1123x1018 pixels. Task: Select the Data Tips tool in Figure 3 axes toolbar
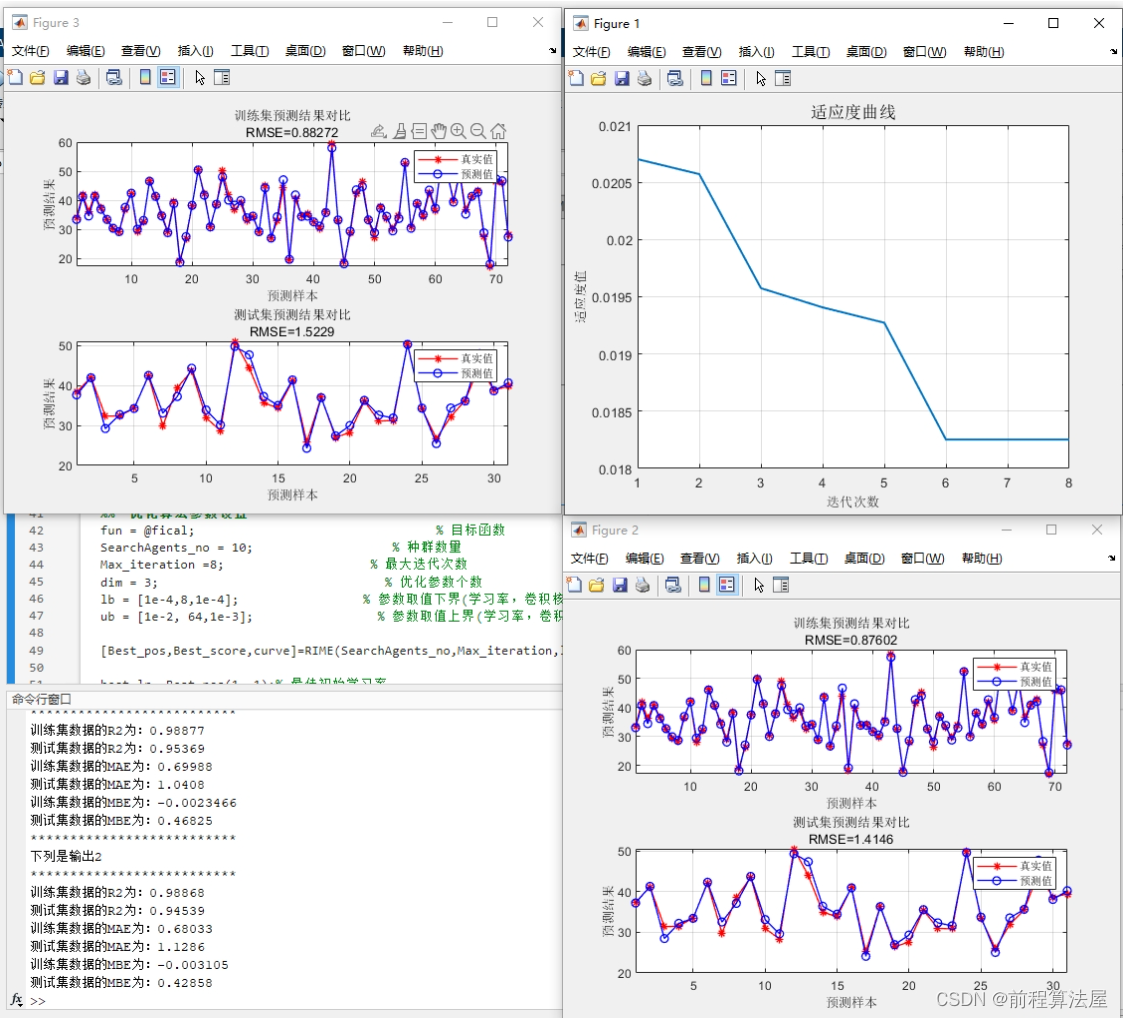(419, 130)
